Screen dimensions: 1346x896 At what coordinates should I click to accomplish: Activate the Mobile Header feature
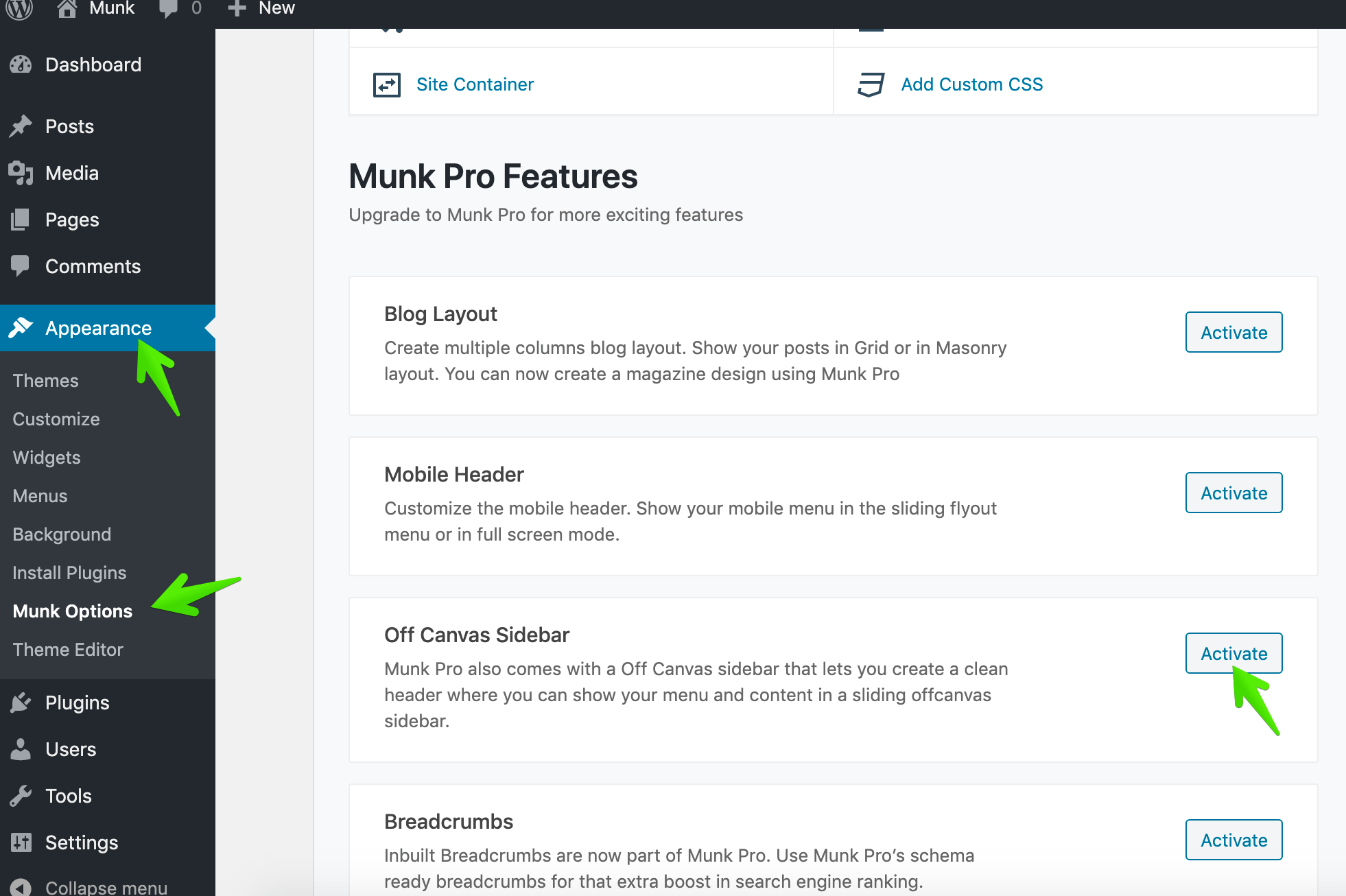coord(1233,493)
